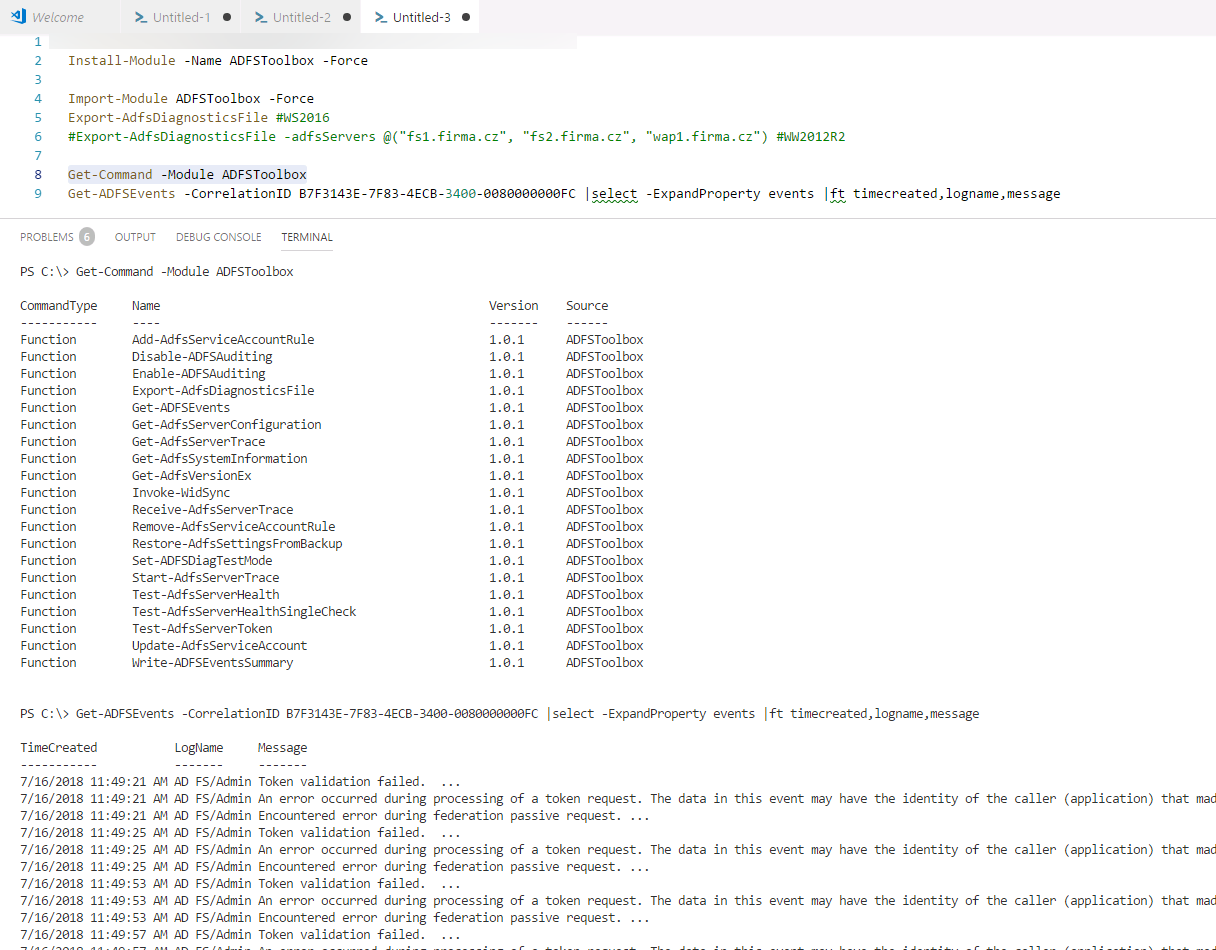Viewport: 1216px width, 950px height.
Task: Click the TimeCreated column header in terminal
Action: [x=59, y=748]
